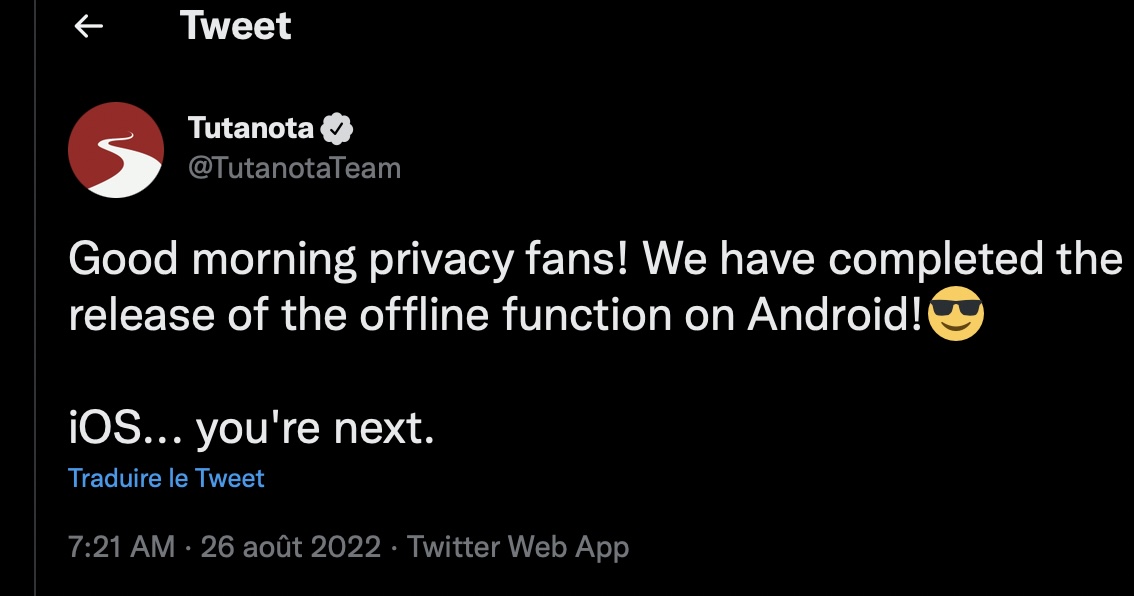
Task: Click the Tweet page heading
Action: [236, 26]
